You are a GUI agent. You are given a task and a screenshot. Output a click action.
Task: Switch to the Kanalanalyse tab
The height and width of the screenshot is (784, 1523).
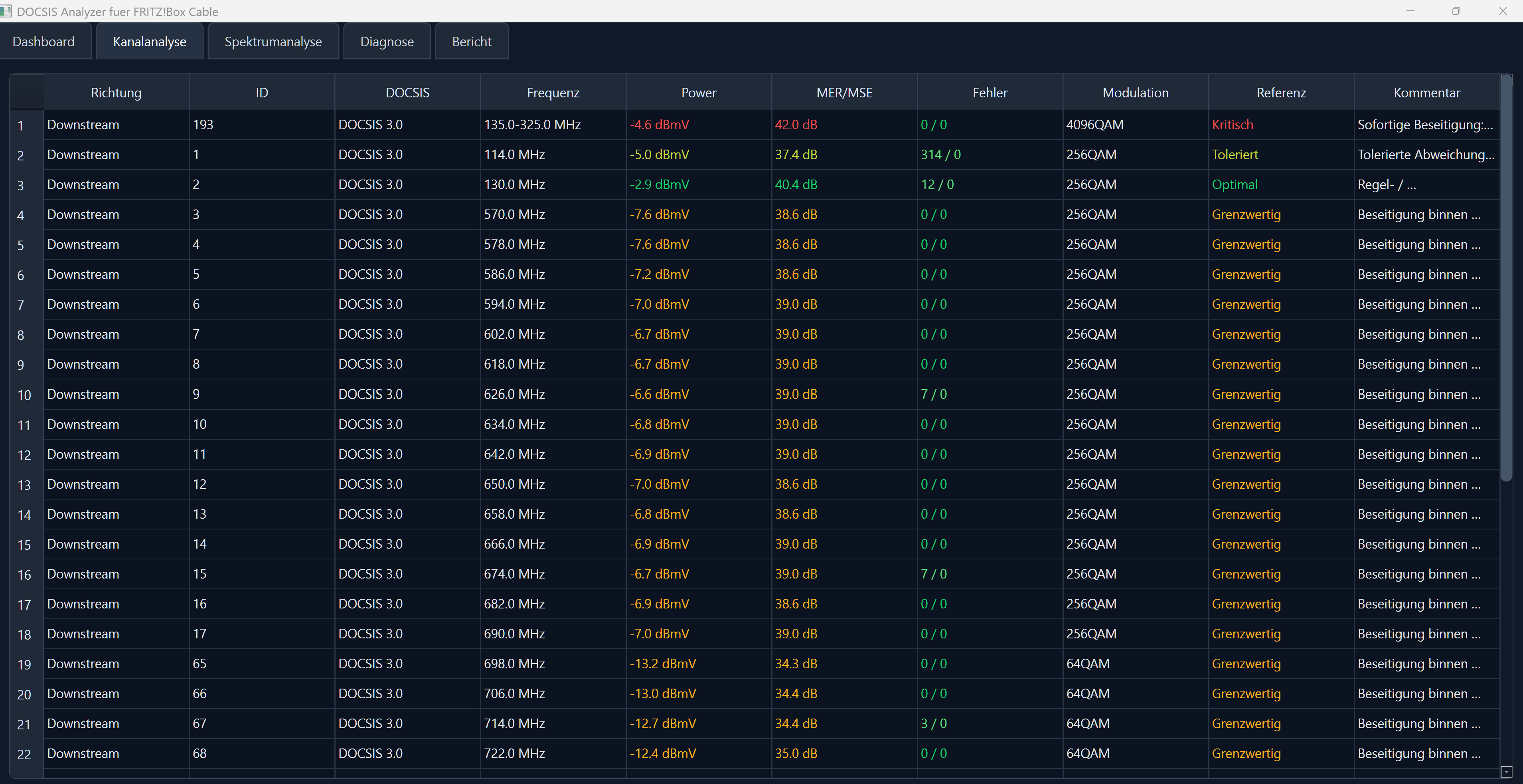150,41
